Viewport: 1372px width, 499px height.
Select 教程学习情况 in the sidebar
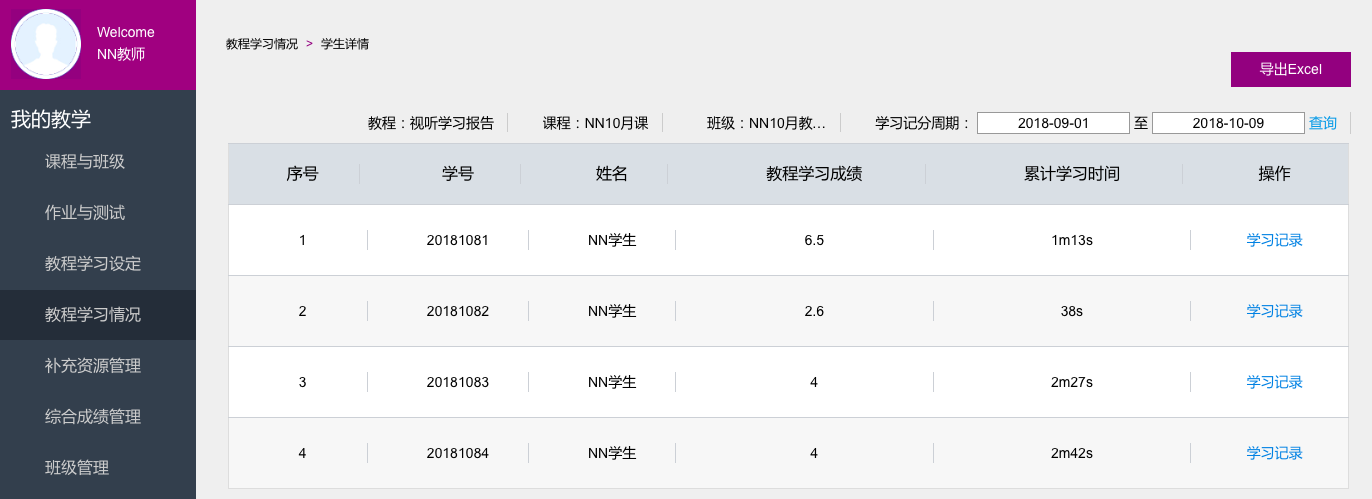pos(93,315)
